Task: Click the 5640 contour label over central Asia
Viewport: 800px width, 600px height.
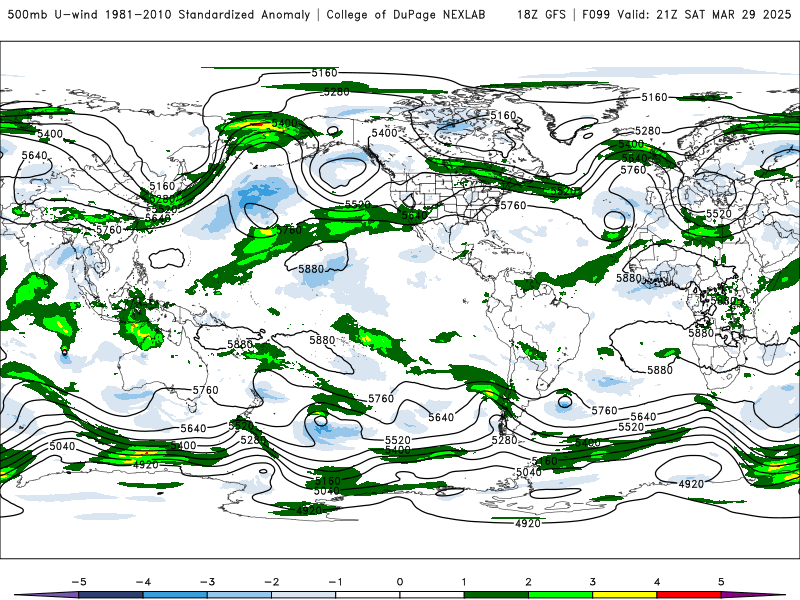Action: pos(34,155)
